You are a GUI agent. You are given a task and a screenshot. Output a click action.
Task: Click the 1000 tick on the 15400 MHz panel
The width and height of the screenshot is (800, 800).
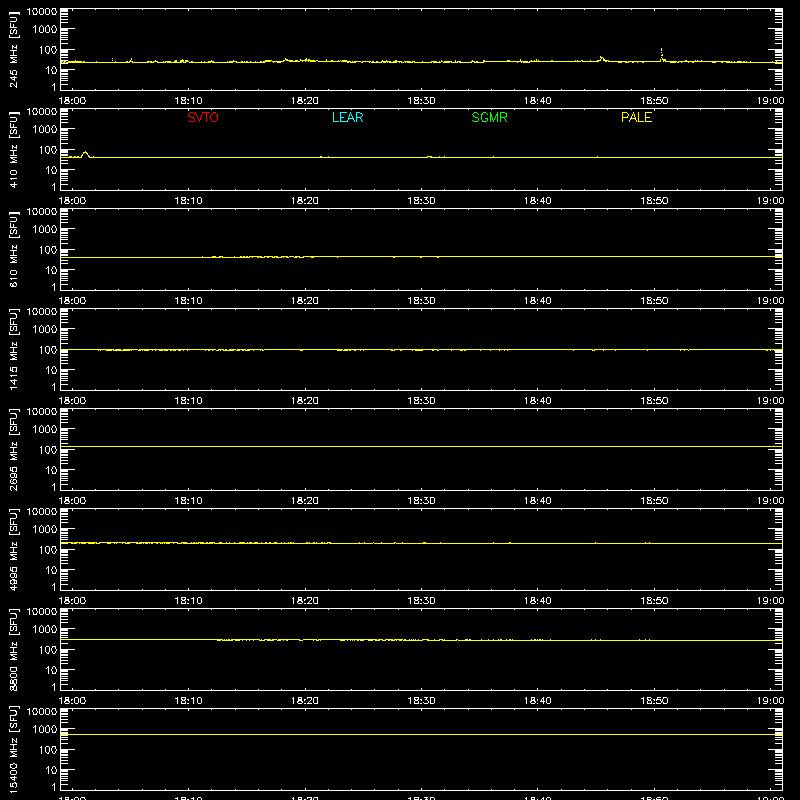tap(45, 730)
